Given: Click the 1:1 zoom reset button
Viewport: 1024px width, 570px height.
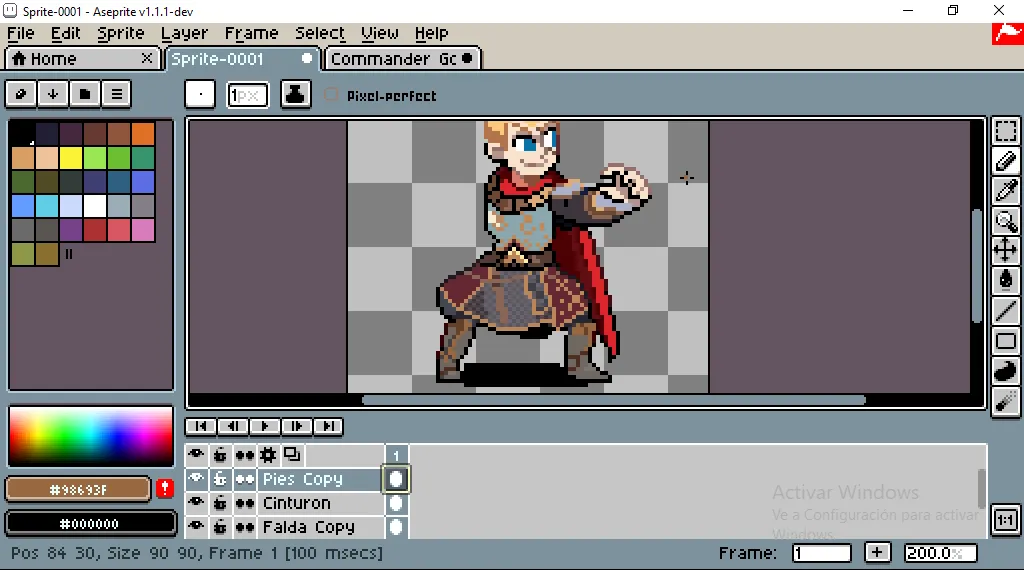Looking at the screenshot, I should 1005,520.
